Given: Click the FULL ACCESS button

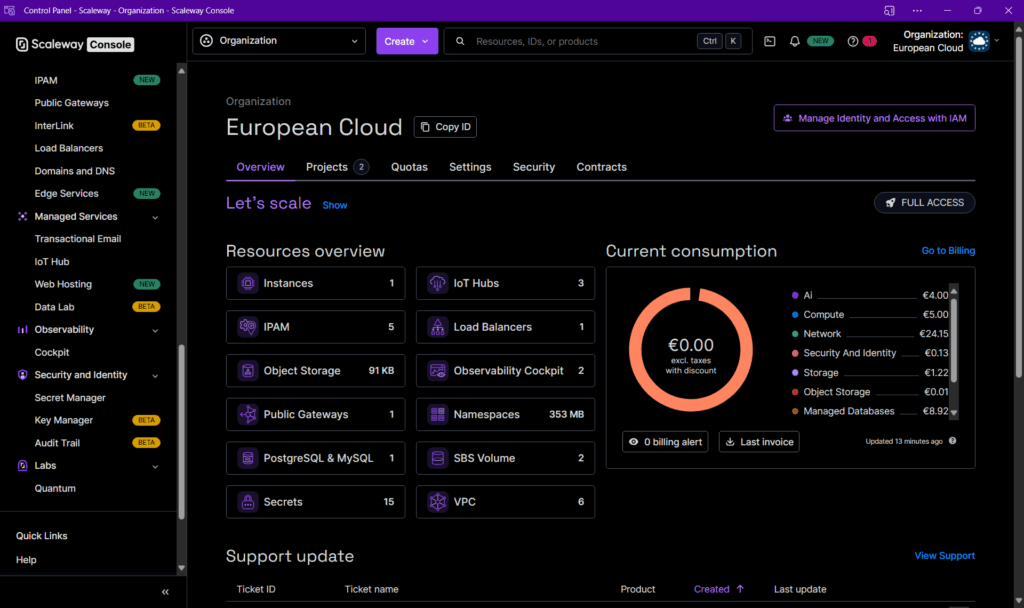Looking at the screenshot, I should tap(925, 202).
